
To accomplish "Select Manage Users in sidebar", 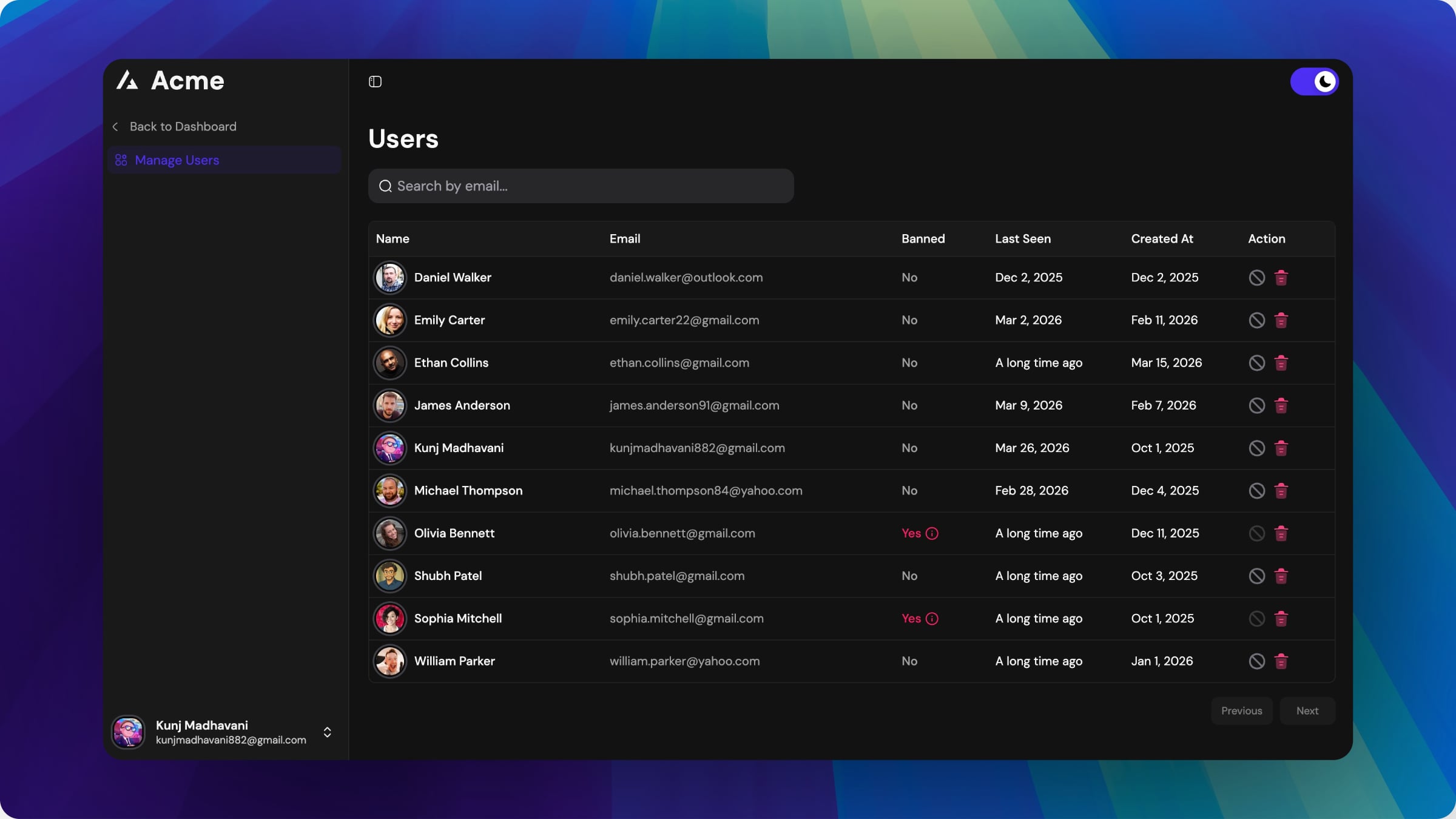I will [x=177, y=160].
